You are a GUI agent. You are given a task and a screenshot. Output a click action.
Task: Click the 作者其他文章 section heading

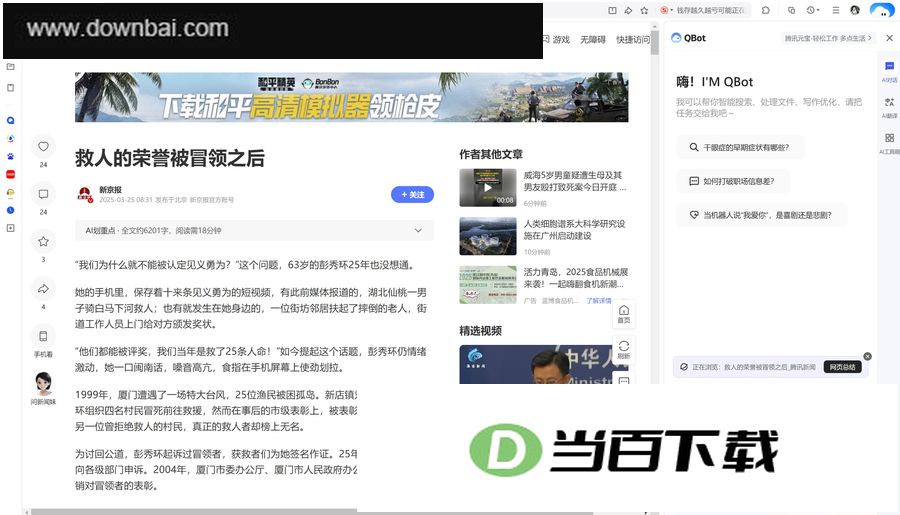tap(491, 154)
